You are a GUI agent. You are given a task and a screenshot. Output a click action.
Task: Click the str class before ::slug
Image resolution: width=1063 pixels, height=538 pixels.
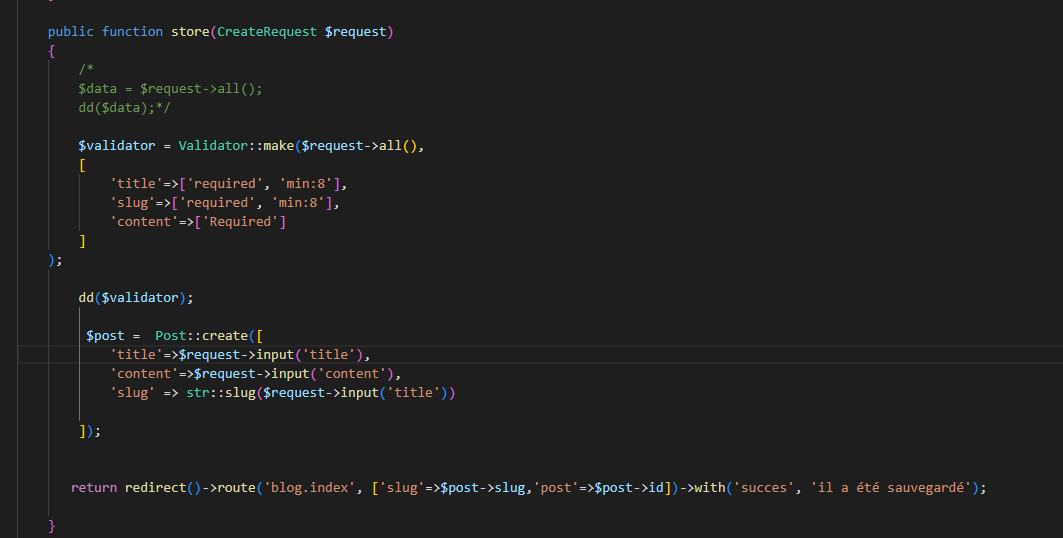pos(198,393)
